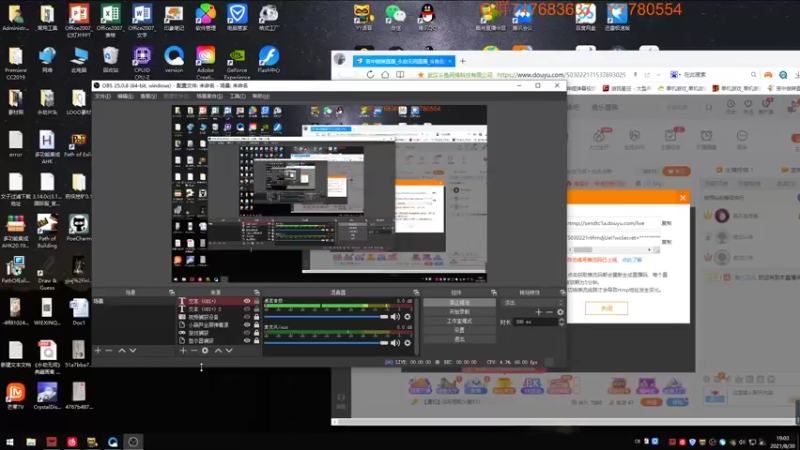Toggle visibility of the 视频捕获设备 source
This screenshot has width=800, height=450.
(x=247, y=317)
